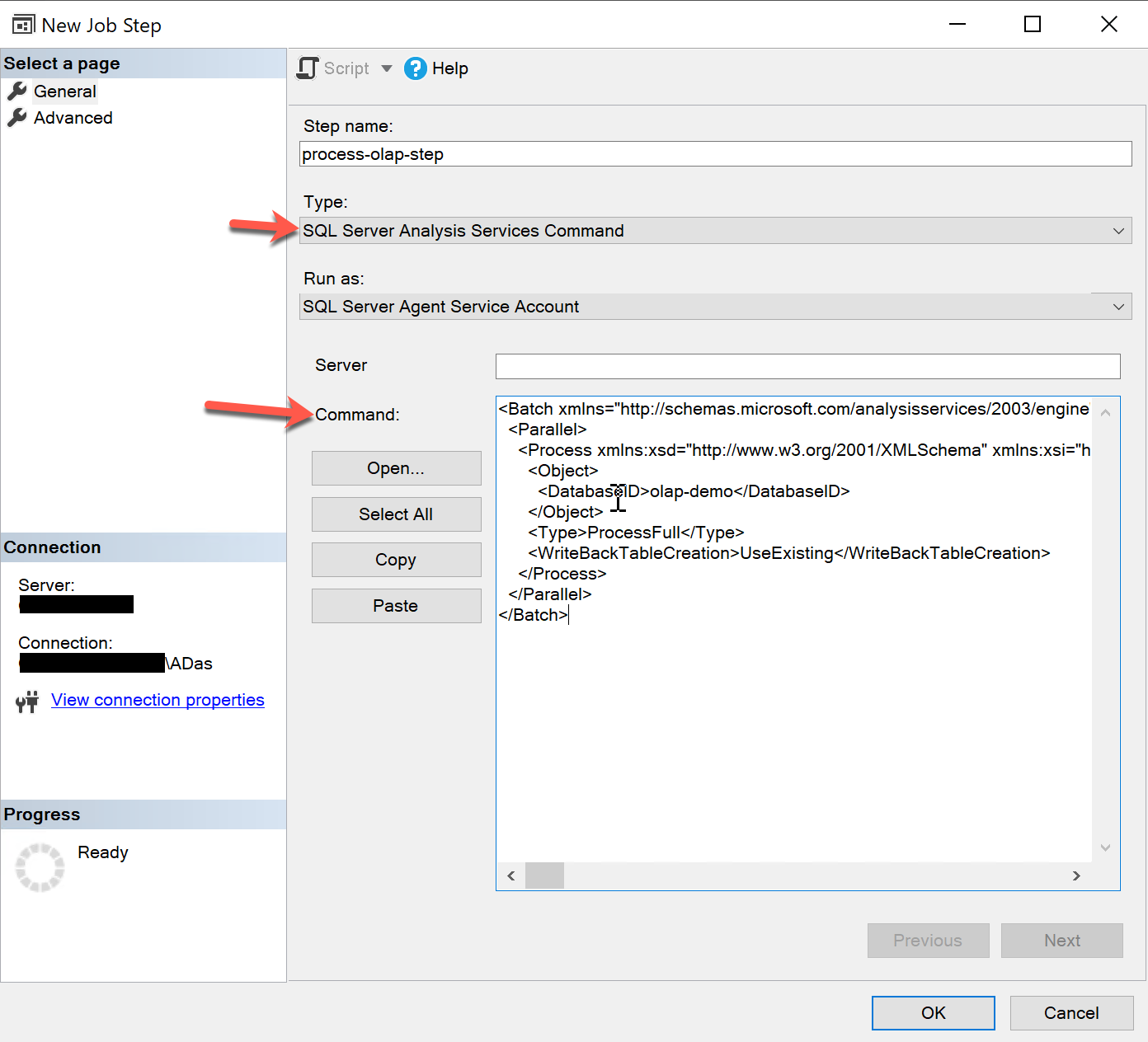Click the Paste button
1148x1042 pixels.
(x=396, y=606)
